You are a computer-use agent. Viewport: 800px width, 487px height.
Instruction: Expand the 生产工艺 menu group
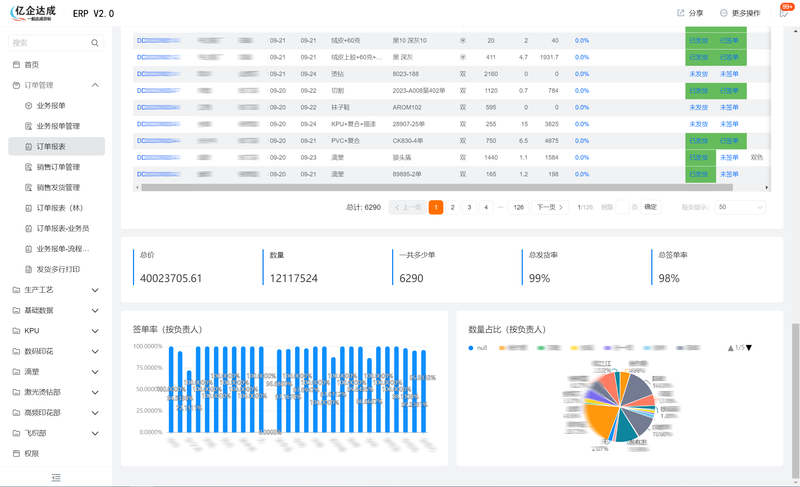pyautogui.click(x=95, y=290)
